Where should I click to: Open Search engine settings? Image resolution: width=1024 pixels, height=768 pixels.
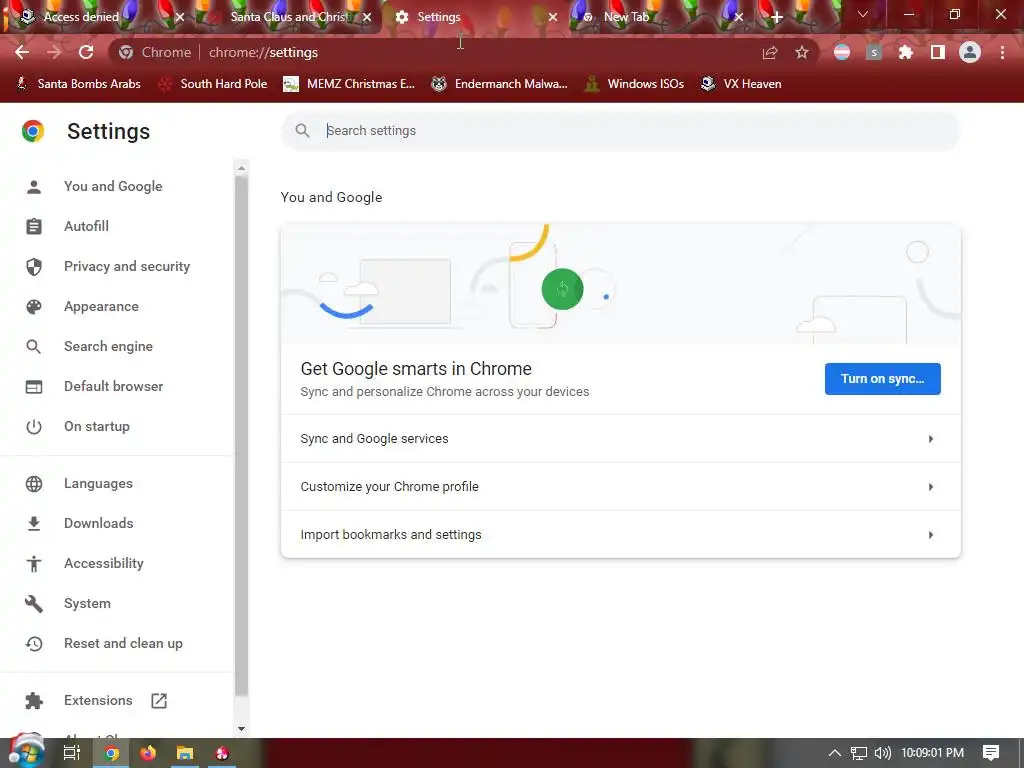108,346
